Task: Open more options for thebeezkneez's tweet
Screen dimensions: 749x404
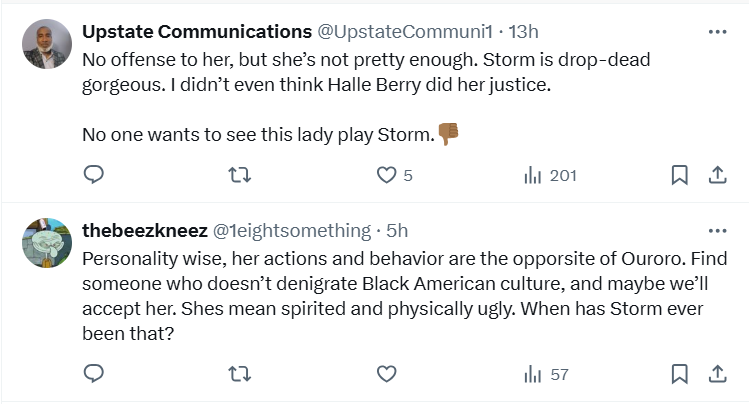Action: tap(717, 230)
